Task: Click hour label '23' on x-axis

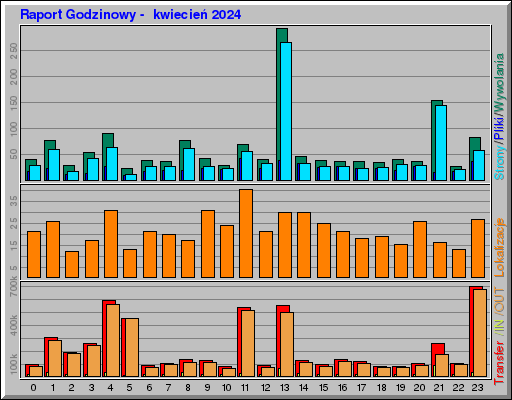Action: tap(477, 388)
